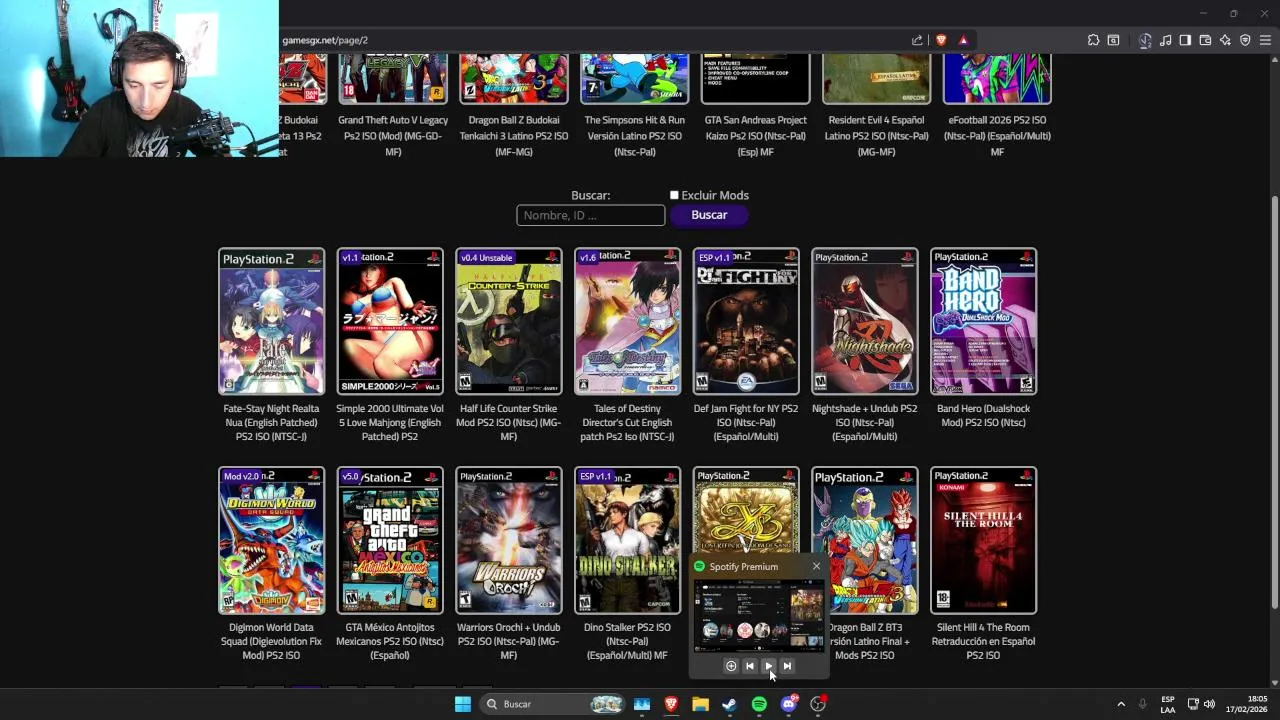This screenshot has width=1280, height=720.
Task: Click eFootball 2026 PS2 ISO link
Action: pos(997,136)
